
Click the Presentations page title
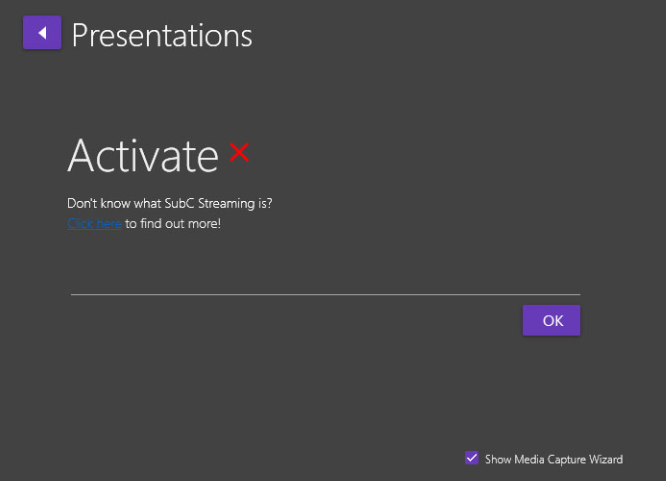162,35
